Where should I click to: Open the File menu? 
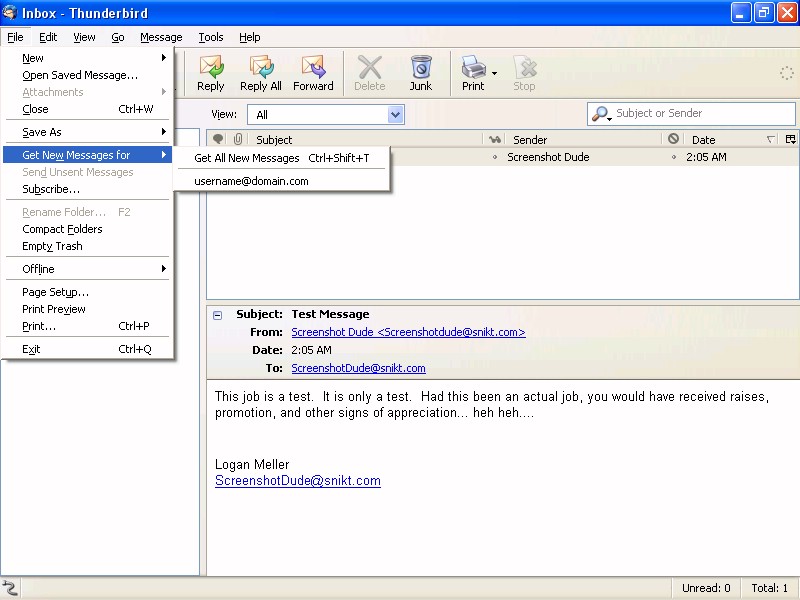(x=15, y=37)
